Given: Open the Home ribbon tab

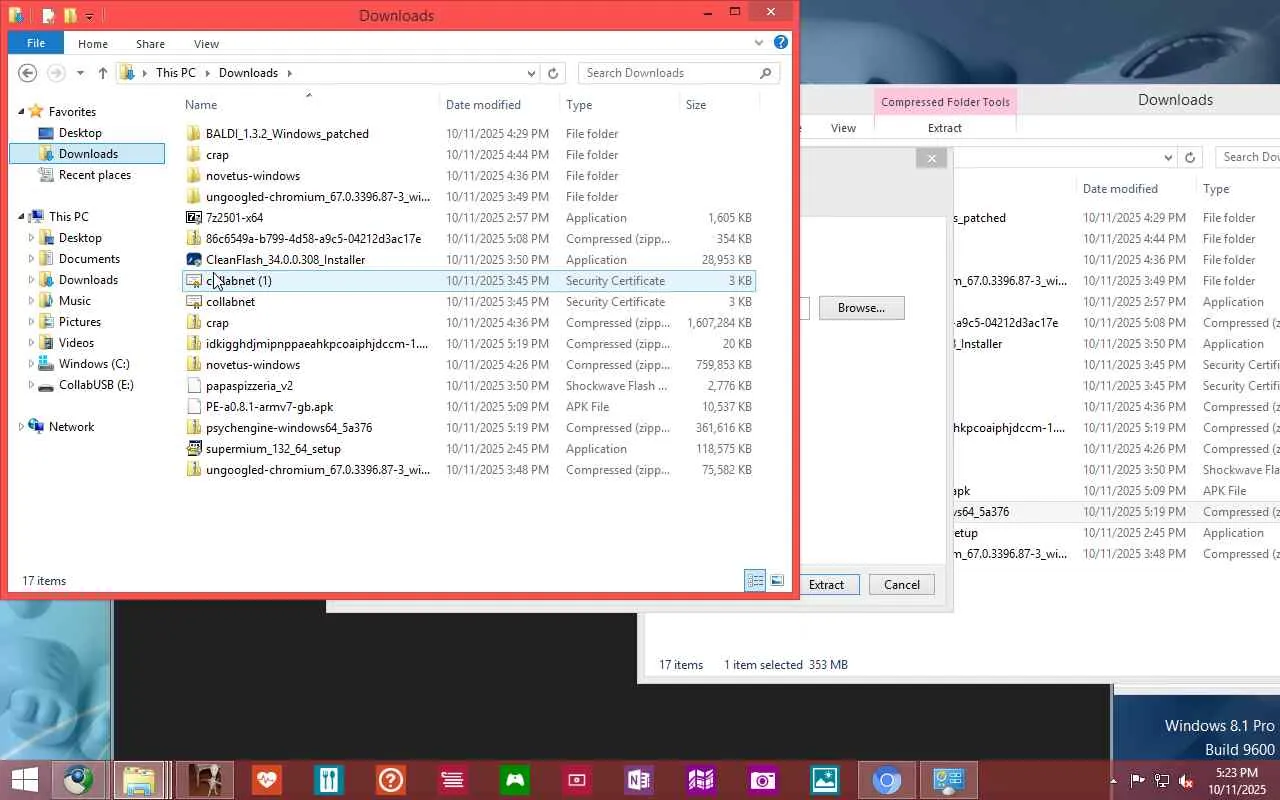Looking at the screenshot, I should (x=93, y=43).
